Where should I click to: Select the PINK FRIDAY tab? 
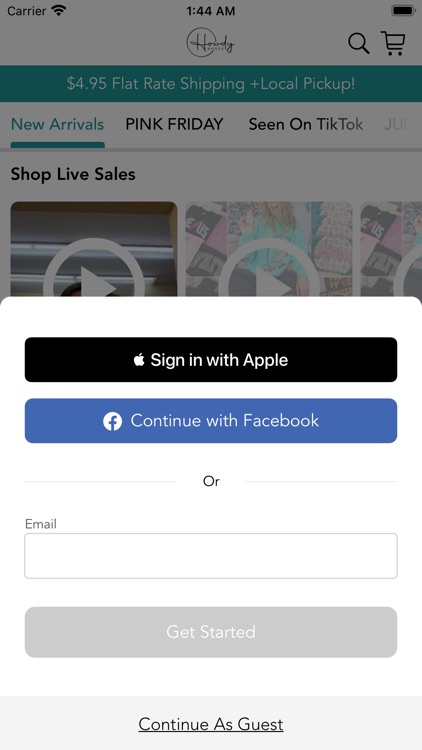pyautogui.click(x=174, y=124)
